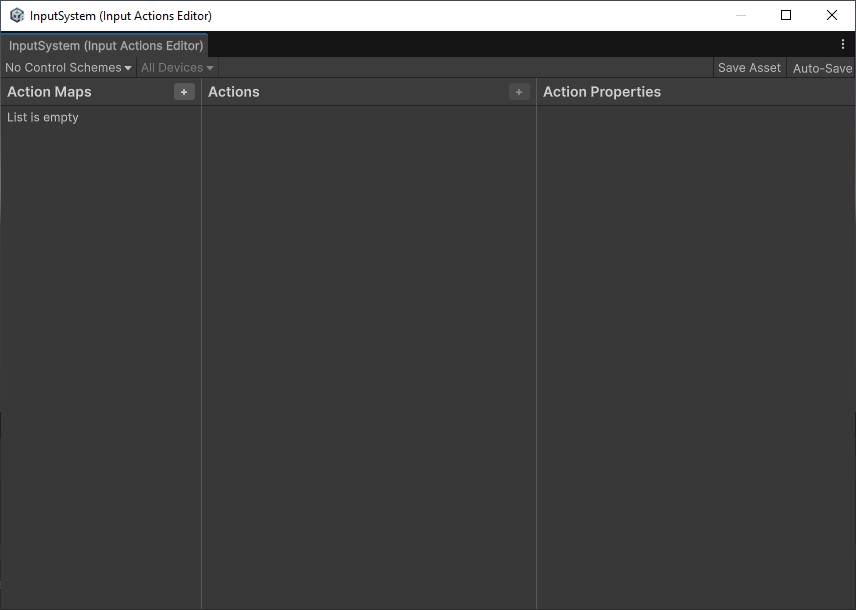Screen dimensions: 856x610
Task: Open the three-dot window options menu
Action: click(843, 45)
